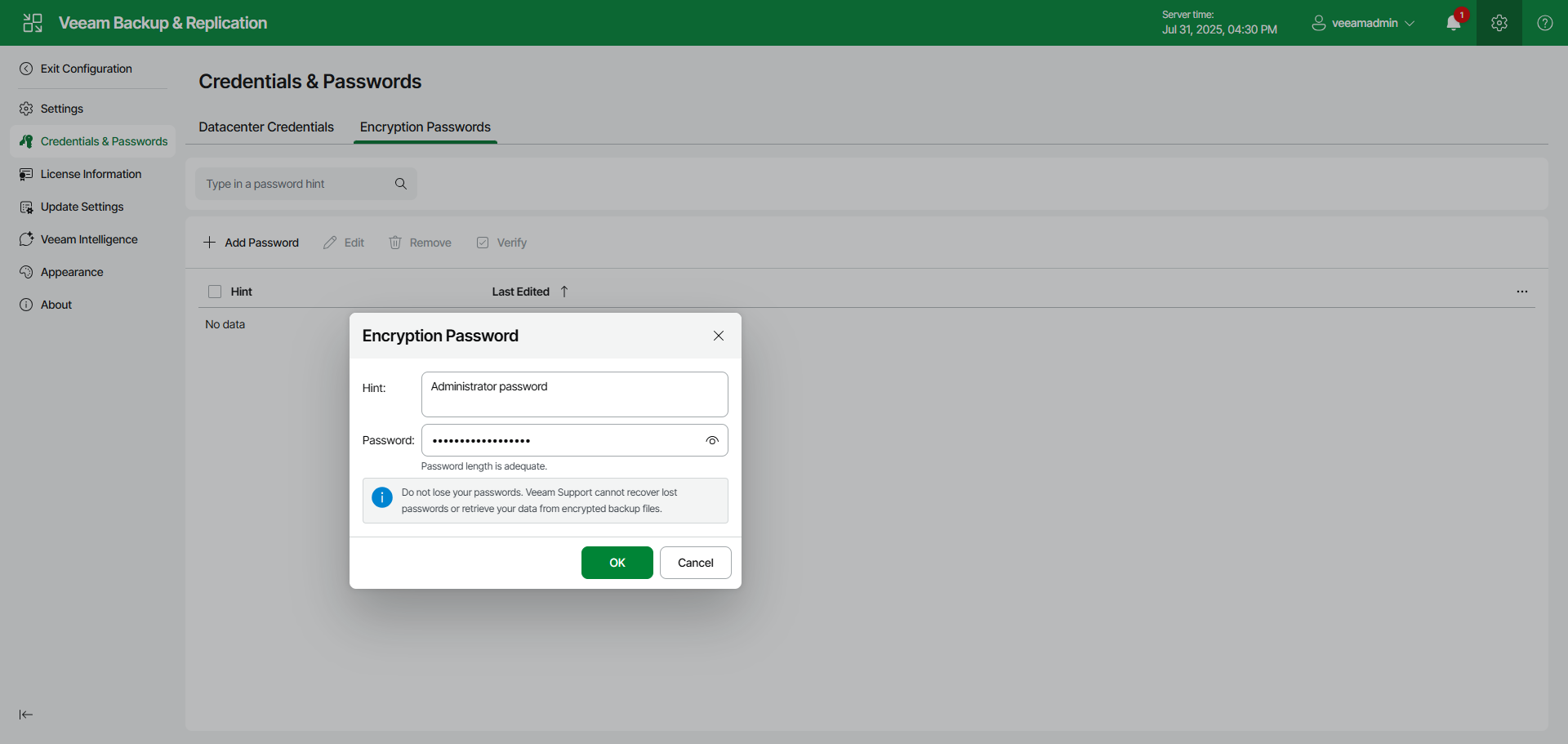This screenshot has height=744, width=1568.
Task: Select the About section in the sidebar
Action: click(55, 304)
